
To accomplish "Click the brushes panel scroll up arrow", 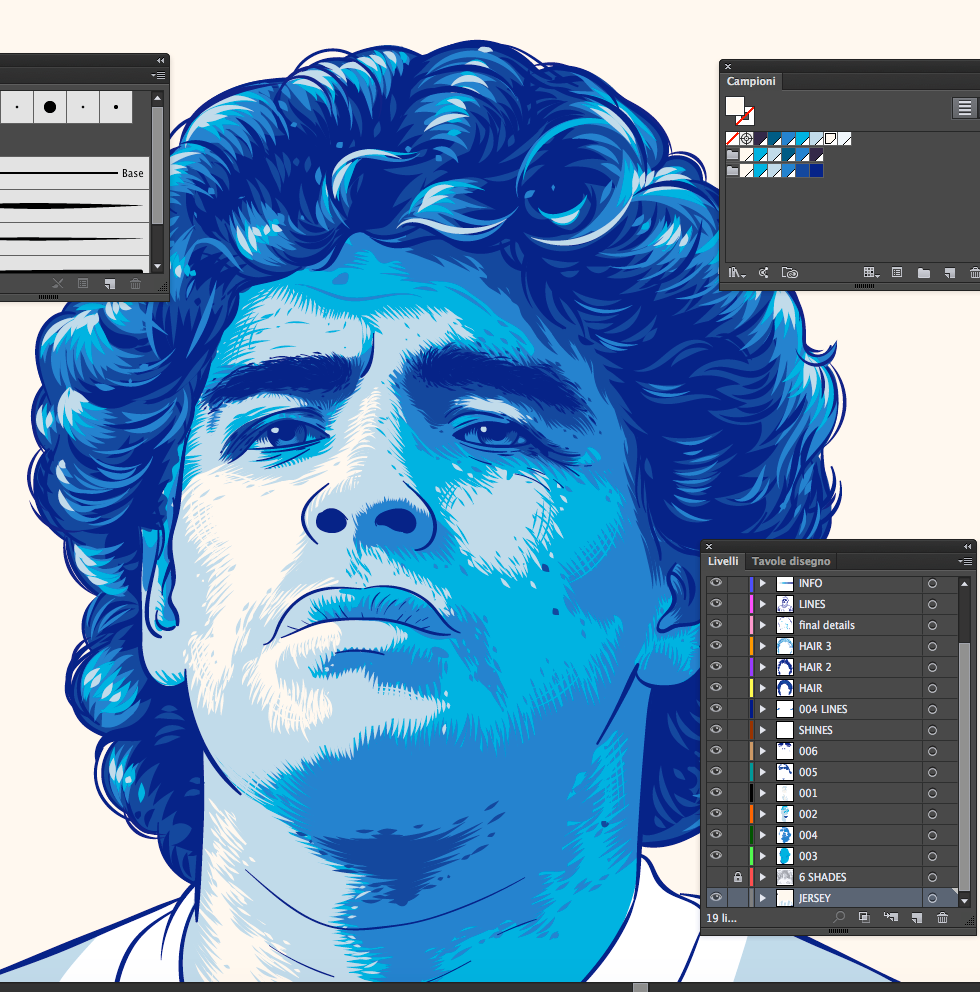I will (x=158, y=98).
